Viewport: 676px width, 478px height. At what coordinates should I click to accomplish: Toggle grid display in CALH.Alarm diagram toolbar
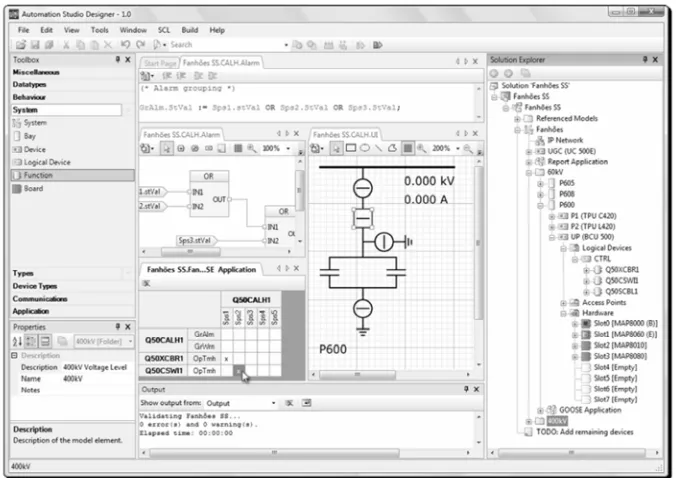click(x=238, y=148)
